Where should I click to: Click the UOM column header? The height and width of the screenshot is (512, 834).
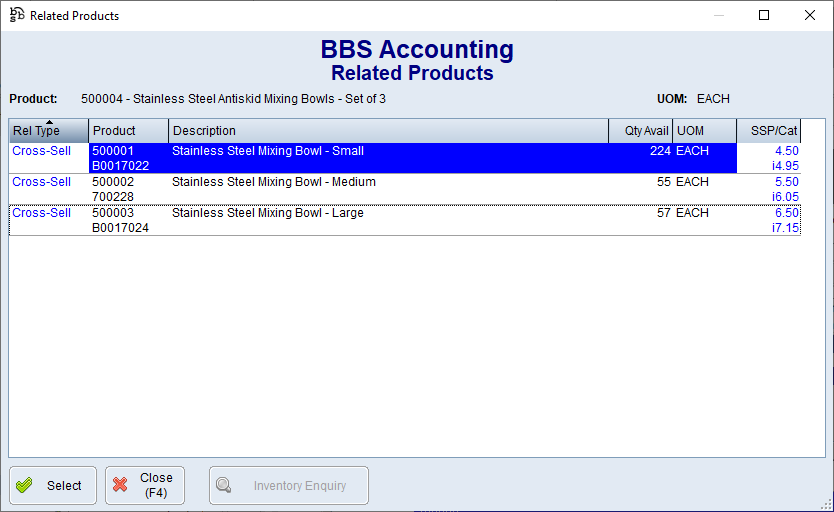coord(705,131)
